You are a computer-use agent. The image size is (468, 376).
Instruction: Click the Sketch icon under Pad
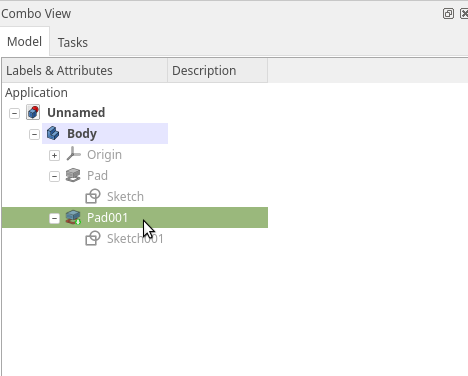tap(93, 196)
